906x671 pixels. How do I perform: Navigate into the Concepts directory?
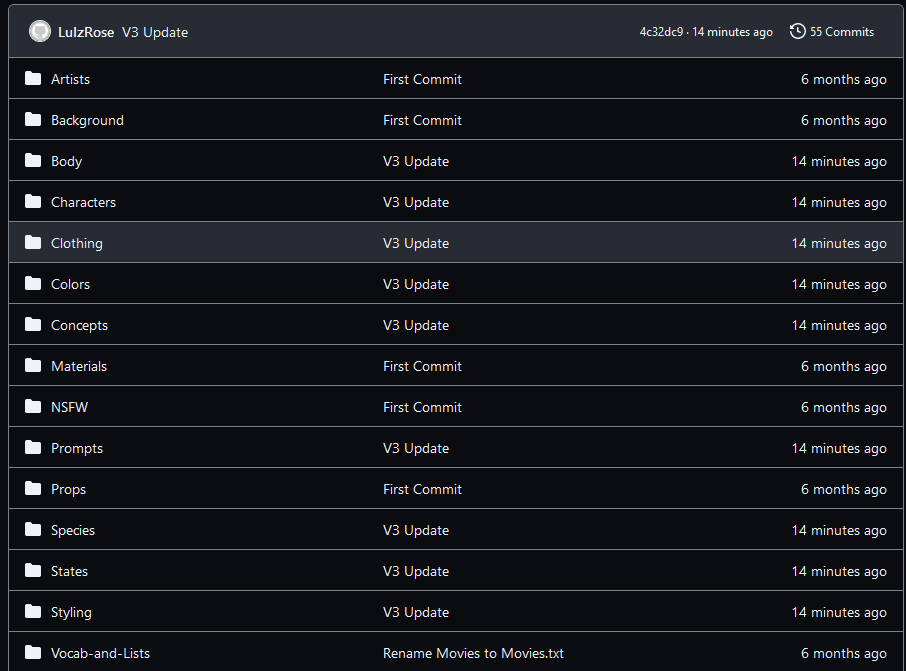click(79, 325)
